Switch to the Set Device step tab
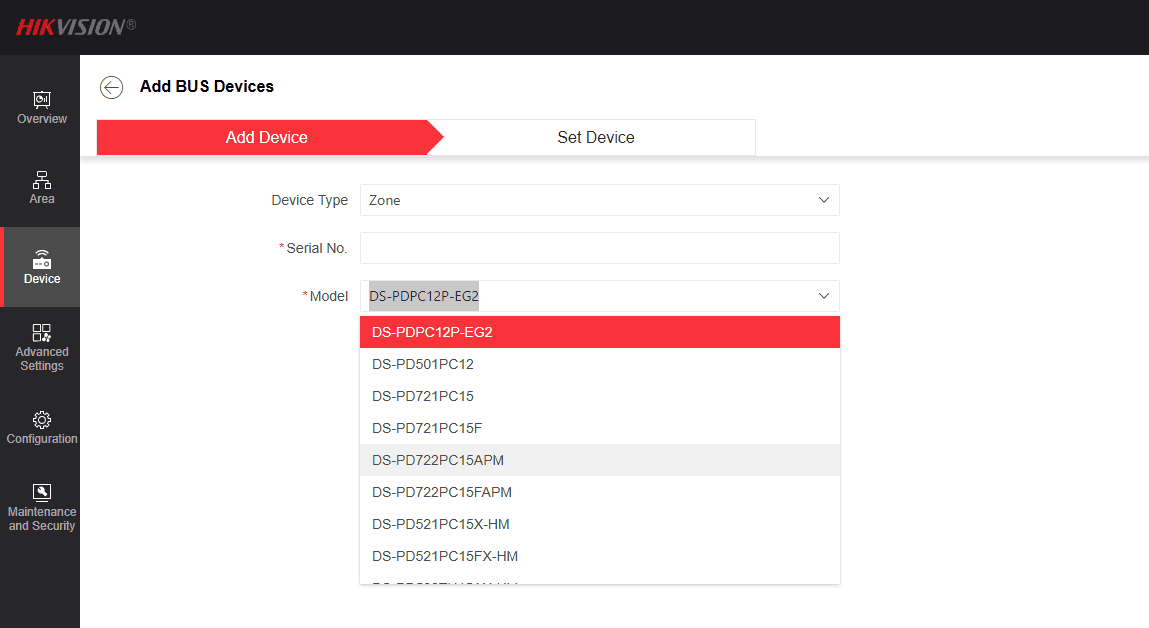This screenshot has width=1149, height=628. (596, 137)
